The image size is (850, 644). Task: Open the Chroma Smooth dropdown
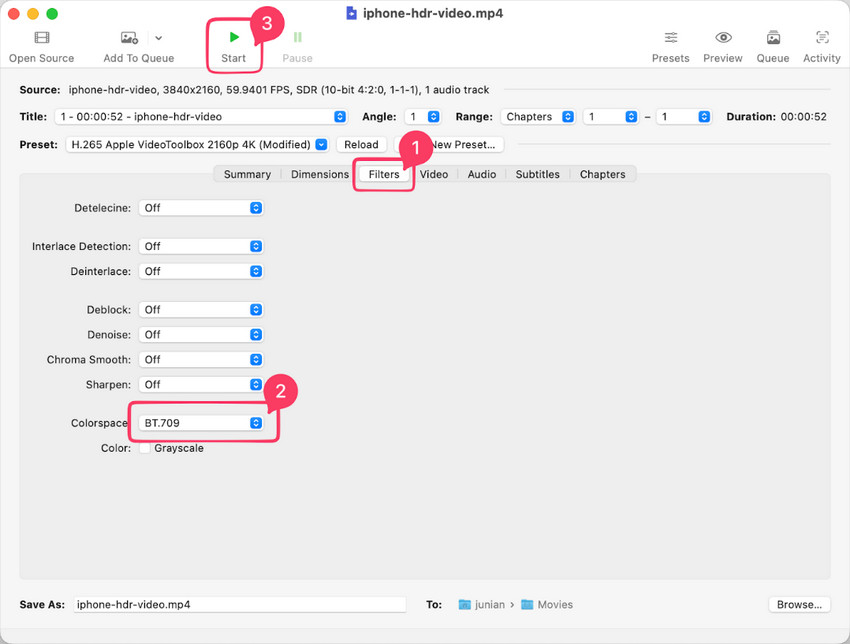point(201,360)
